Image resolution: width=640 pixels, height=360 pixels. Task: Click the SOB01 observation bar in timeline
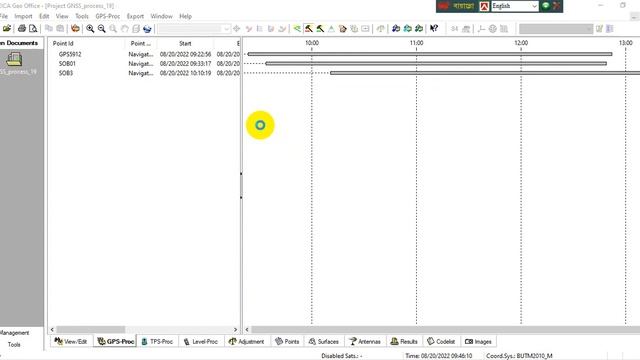436,63
